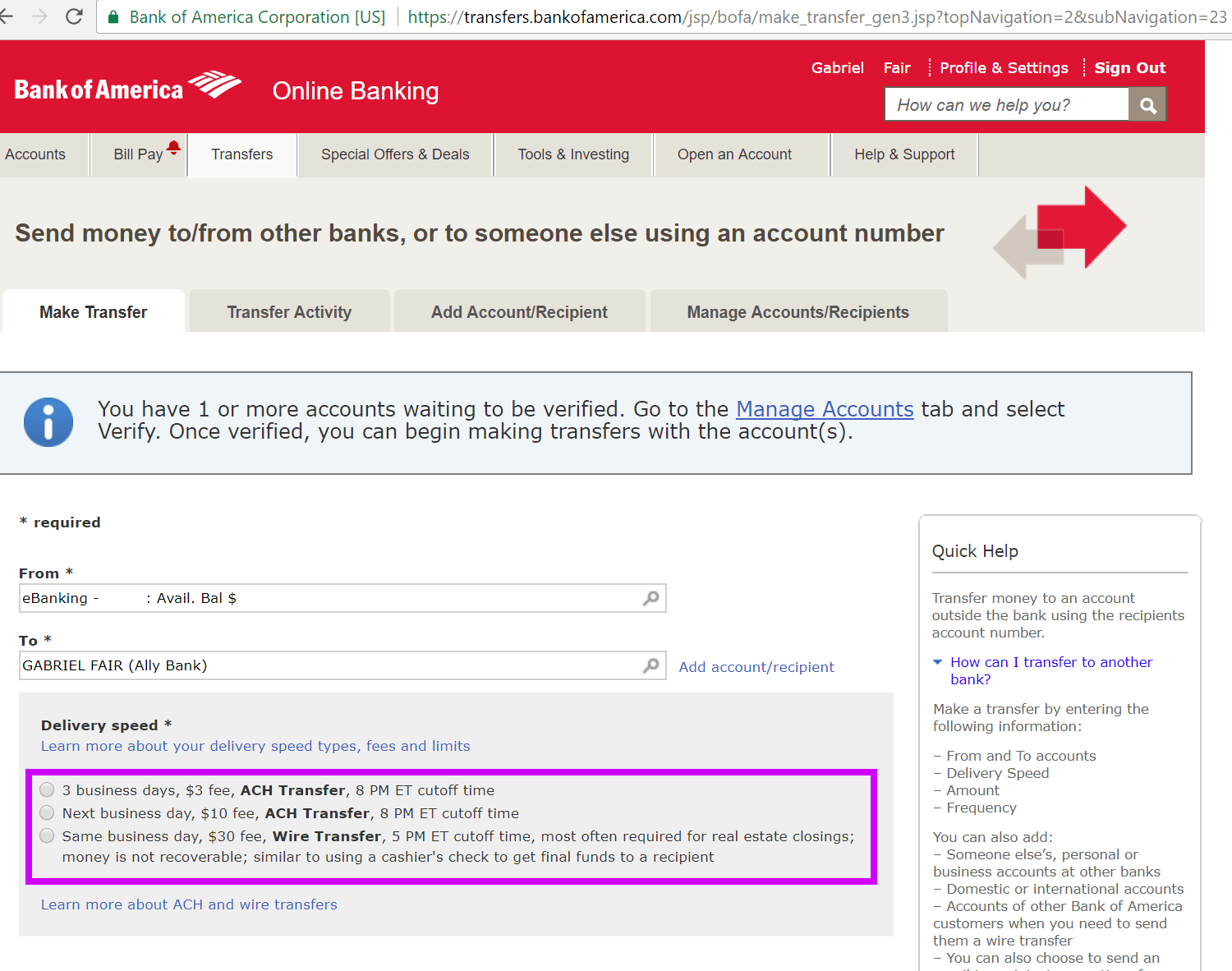Select the Make Transfer tab
The image size is (1232, 971).
(94, 311)
